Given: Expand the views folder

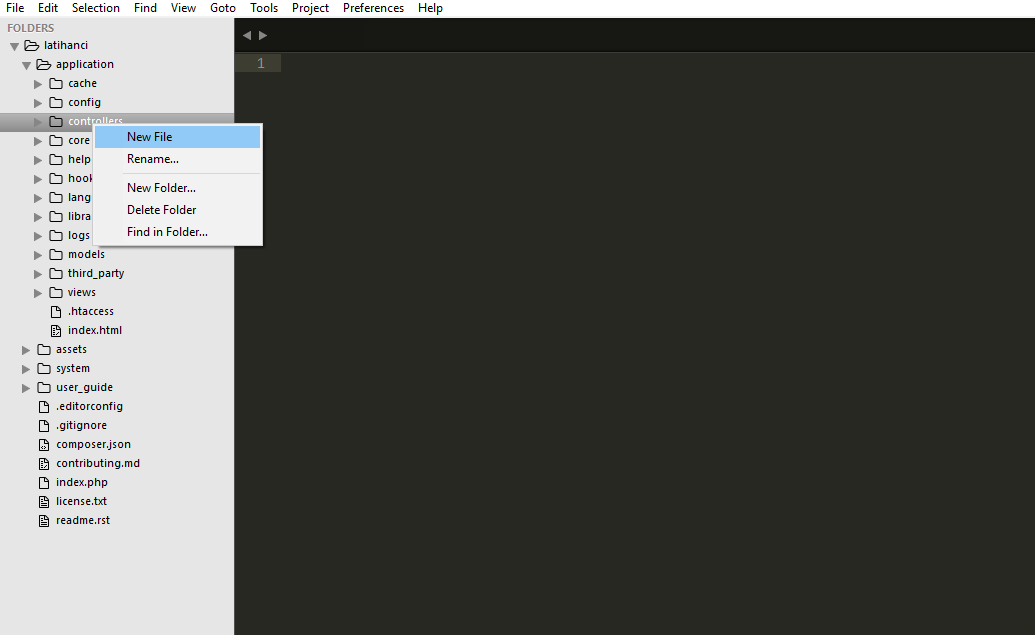Looking at the screenshot, I should click(37, 292).
